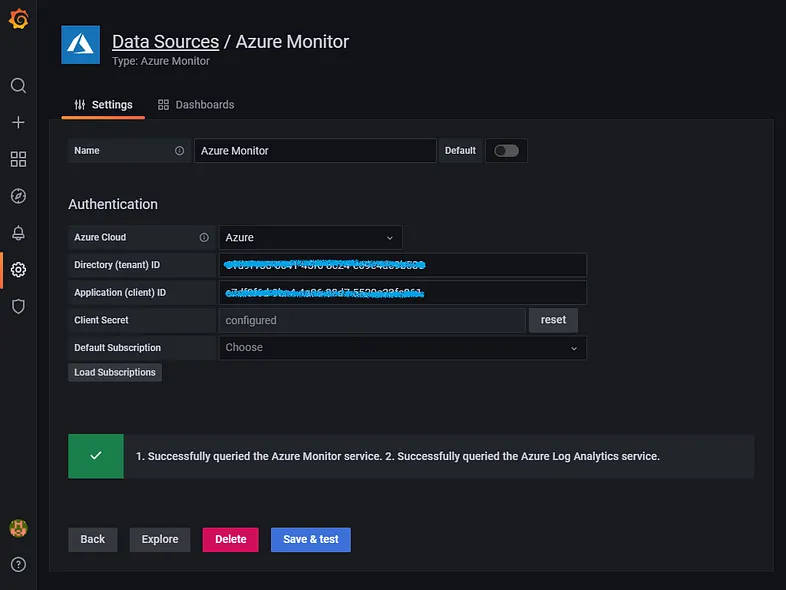Open the Grafana home logo
The height and width of the screenshot is (590, 786).
[x=19, y=19]
